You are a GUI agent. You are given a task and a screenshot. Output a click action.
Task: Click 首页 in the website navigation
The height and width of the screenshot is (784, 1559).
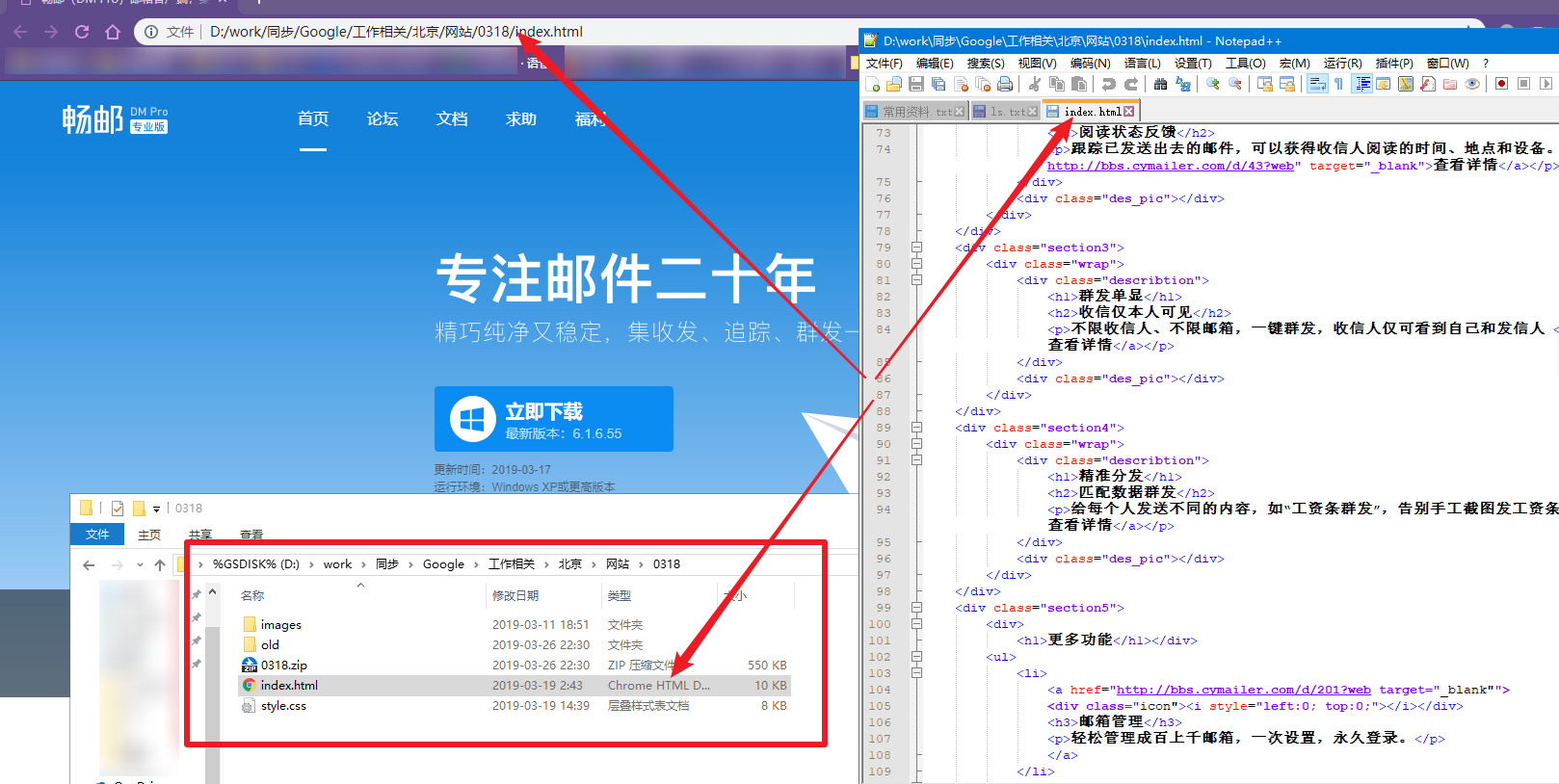click(313, 118)
